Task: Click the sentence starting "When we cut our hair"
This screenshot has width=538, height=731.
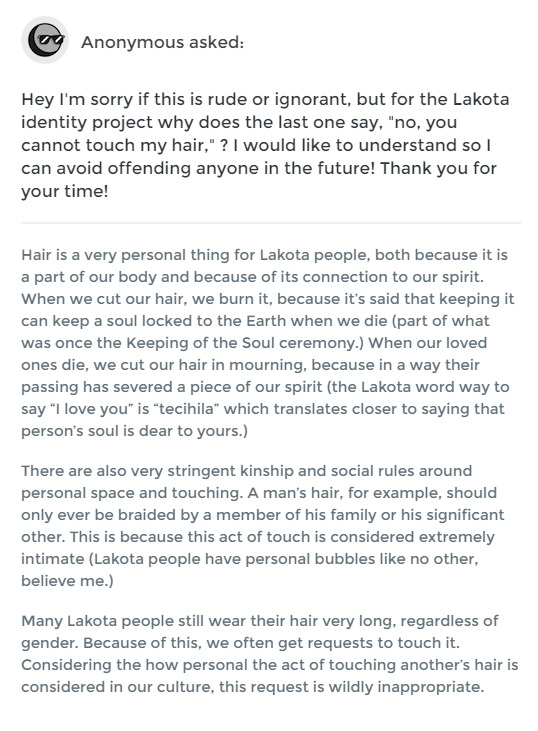Action: (268, 321)
